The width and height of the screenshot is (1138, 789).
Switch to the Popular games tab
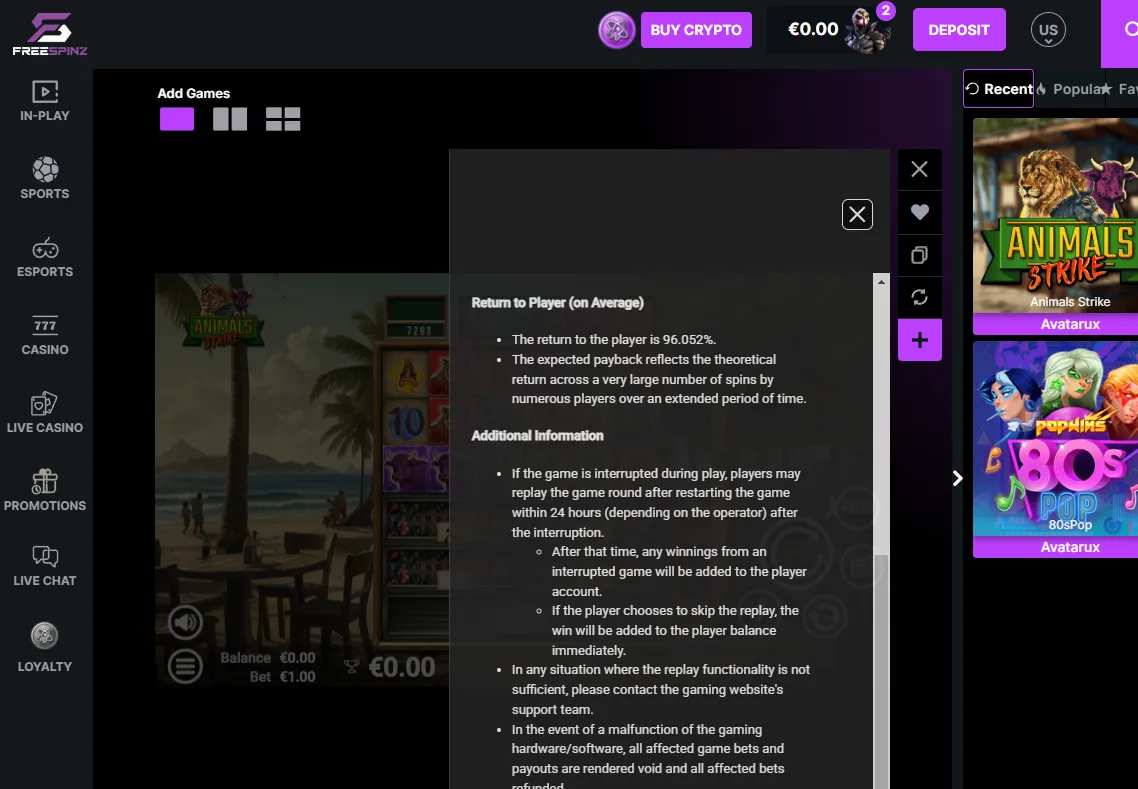tap(1071, 89)
